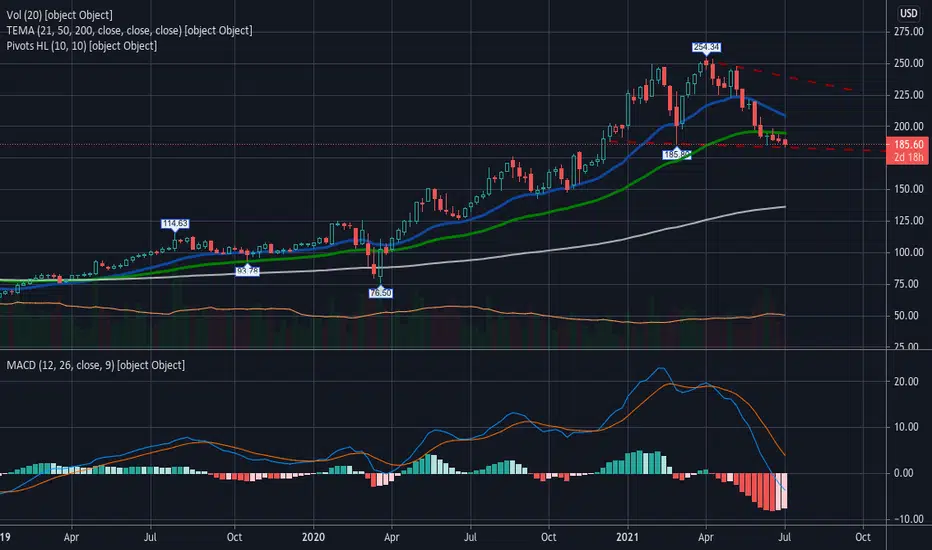Click the pivot high label 254.34
The image size is (932, 550).
point(706,47)
